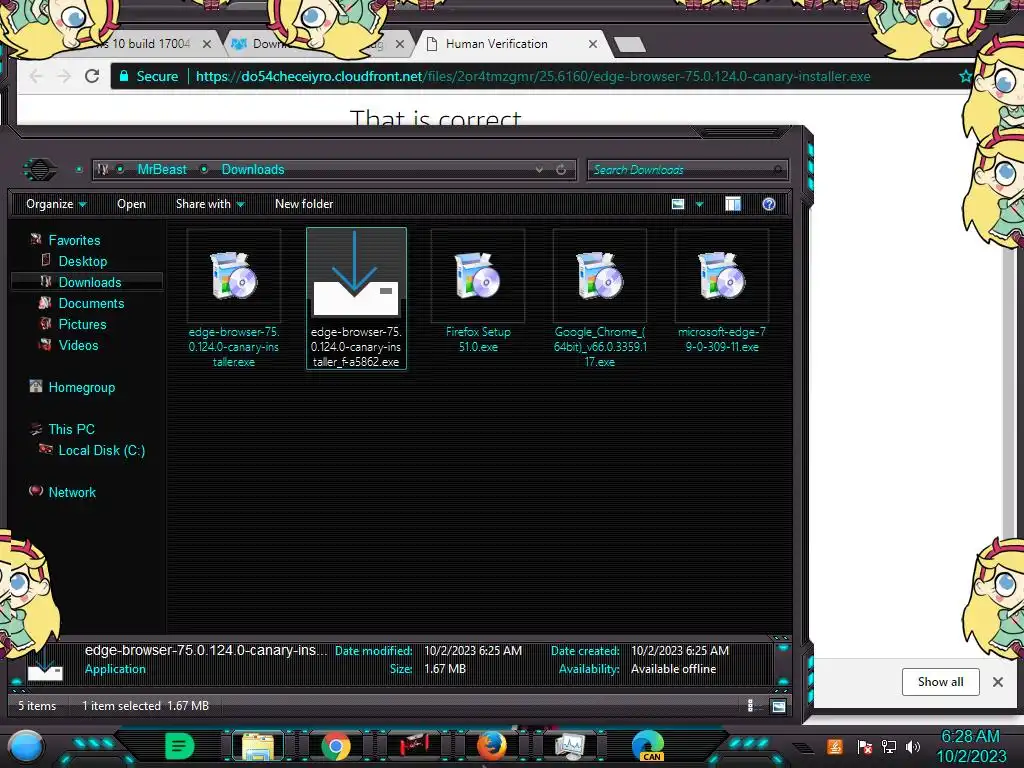Expand the address bar history dropdown
The width and height of the screenshot is (1024, 768).
[x=539, y=170]
